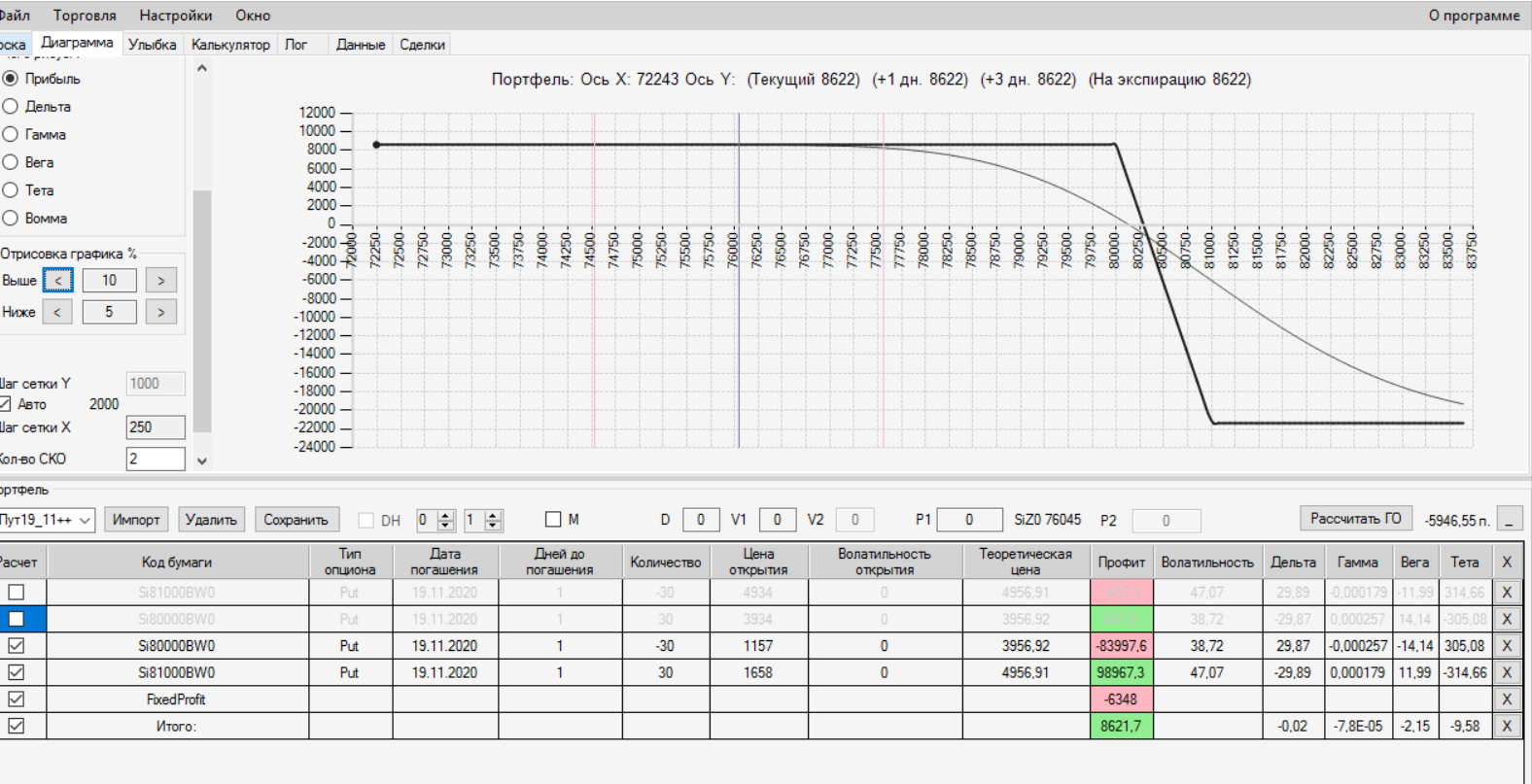Click X on the greyed Si81000BW0 row priced 4934
The height and width of the screenshot is (784, 1532).
pos(1507,593)
